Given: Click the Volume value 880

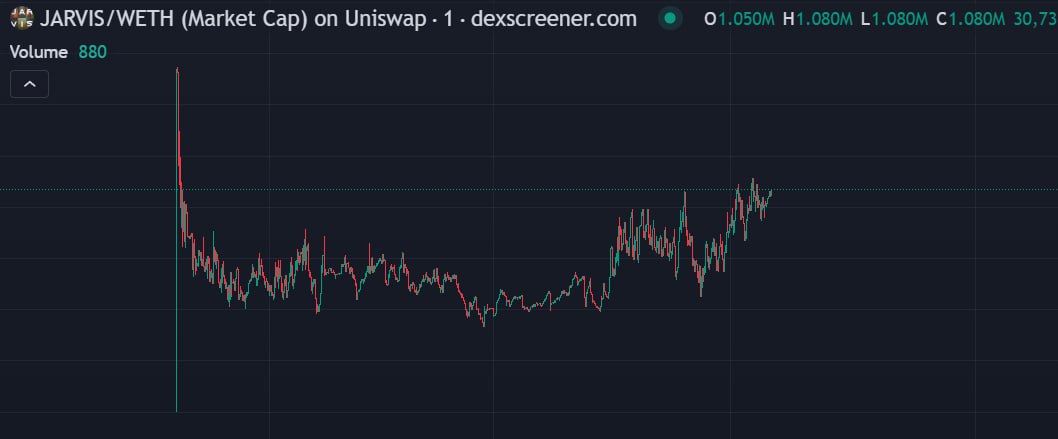Looking at the screenshot, I should (92, 53).
